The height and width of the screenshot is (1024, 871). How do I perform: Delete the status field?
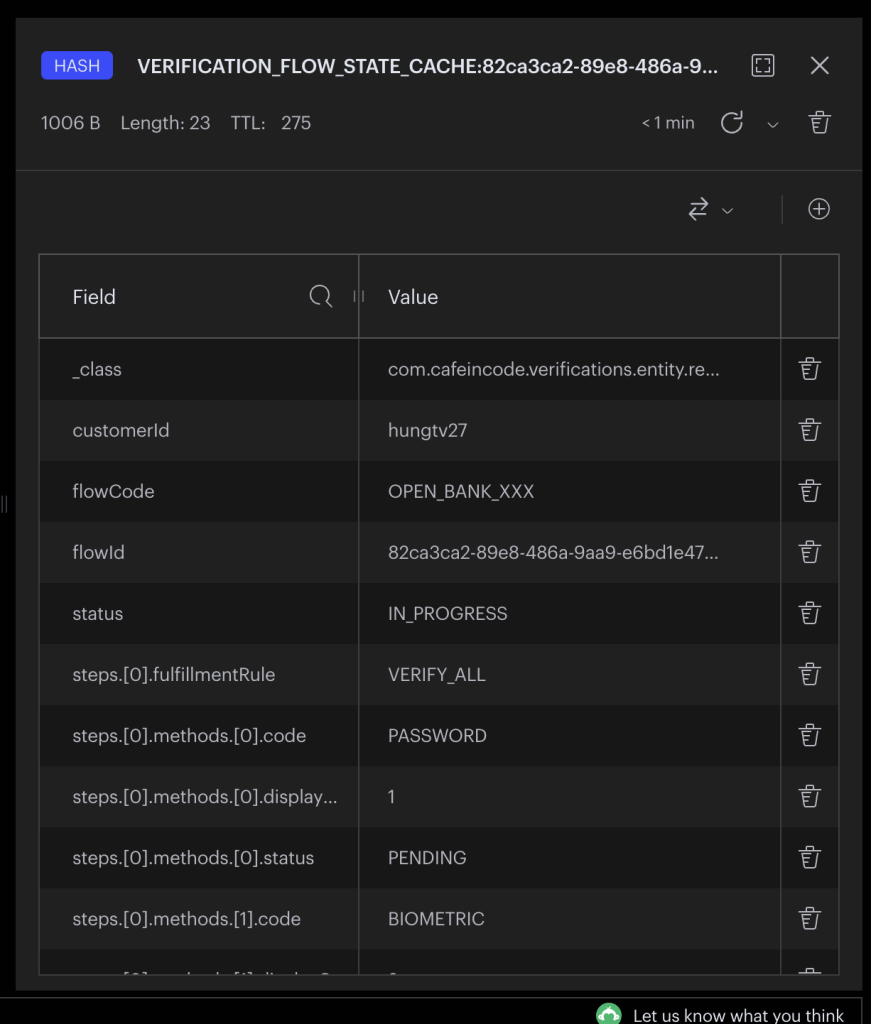(810, 613)
